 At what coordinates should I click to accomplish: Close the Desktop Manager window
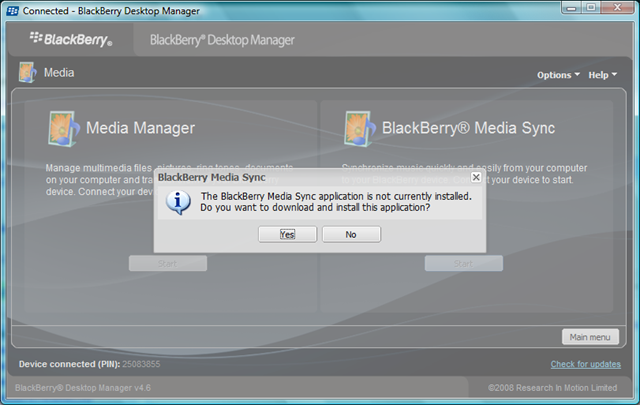click(617, 8)
